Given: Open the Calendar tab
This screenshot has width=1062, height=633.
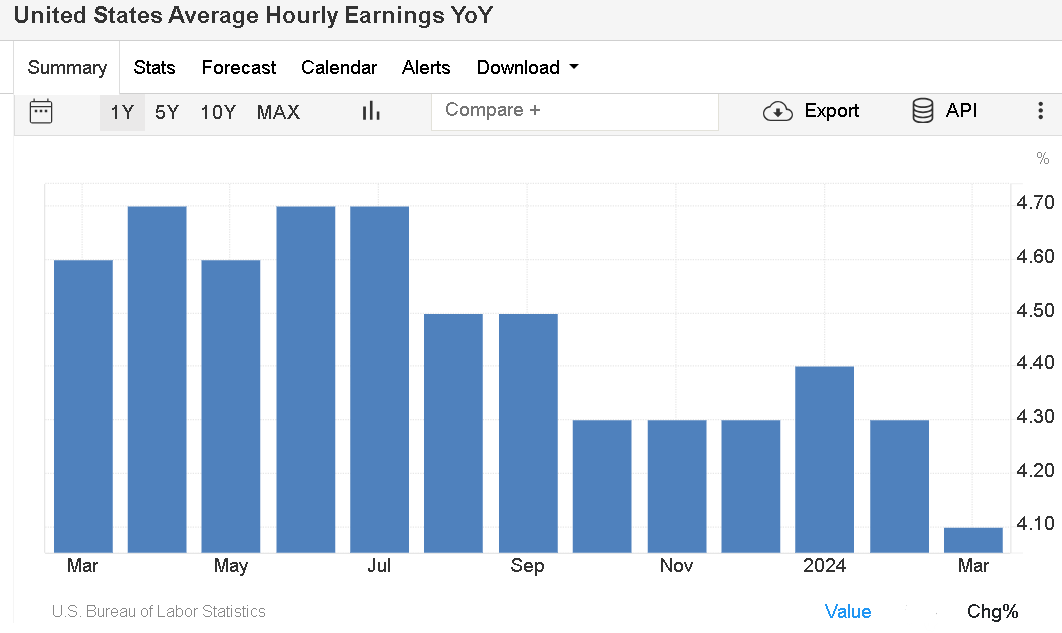Looking at the screenshot, I should tap(339, 68).
